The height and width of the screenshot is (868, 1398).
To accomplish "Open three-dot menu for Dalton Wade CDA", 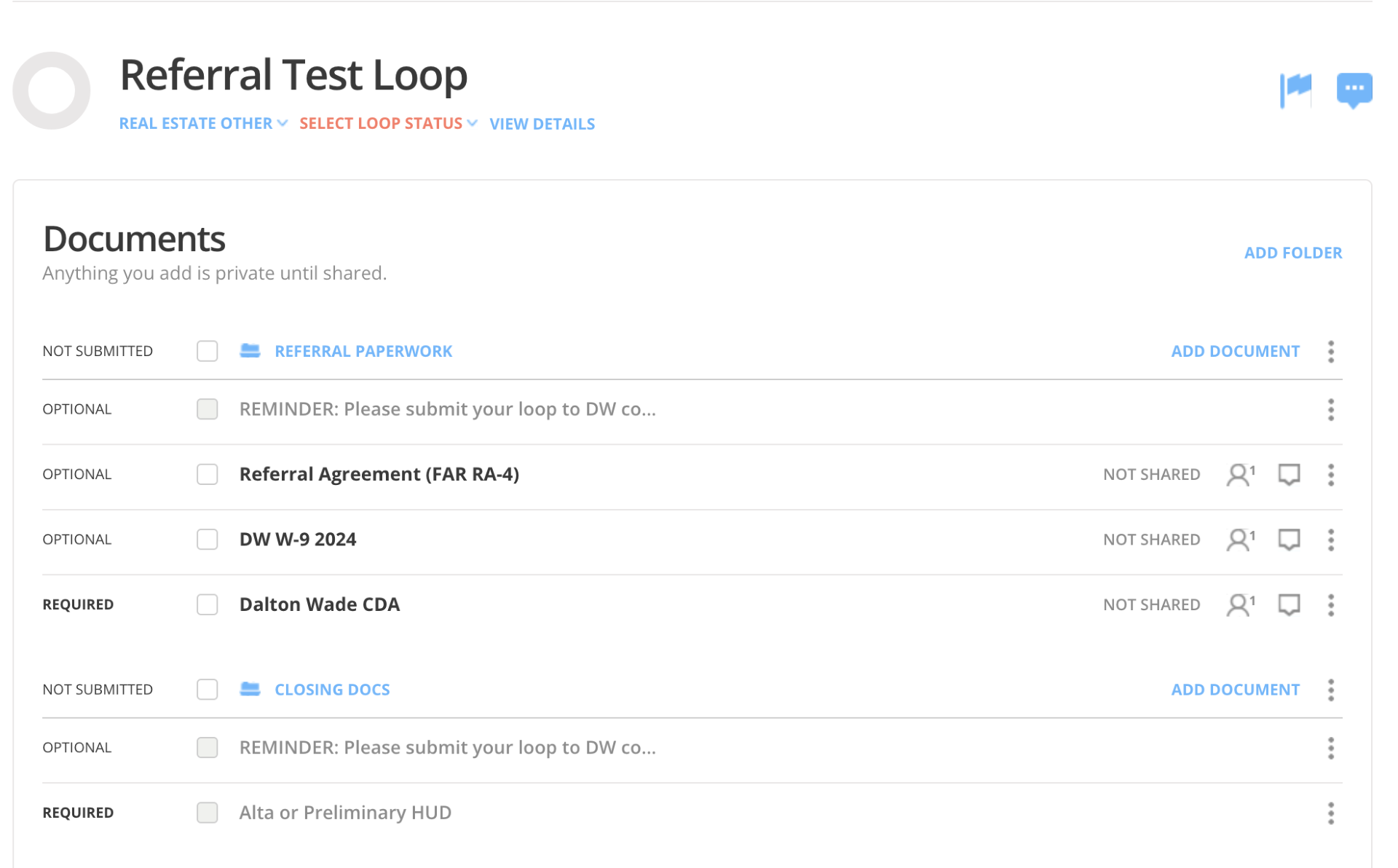I will tap(1330, 605).
